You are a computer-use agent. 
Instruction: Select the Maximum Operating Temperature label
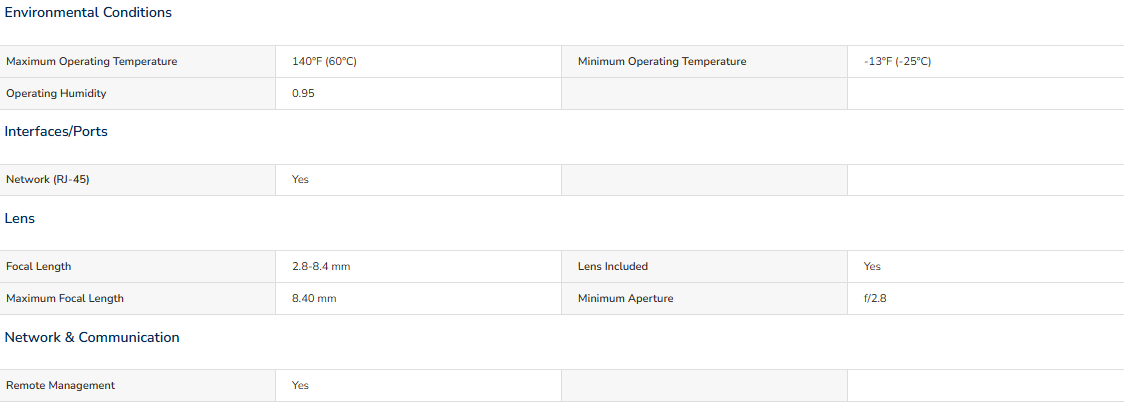click(x=92, y=62)
